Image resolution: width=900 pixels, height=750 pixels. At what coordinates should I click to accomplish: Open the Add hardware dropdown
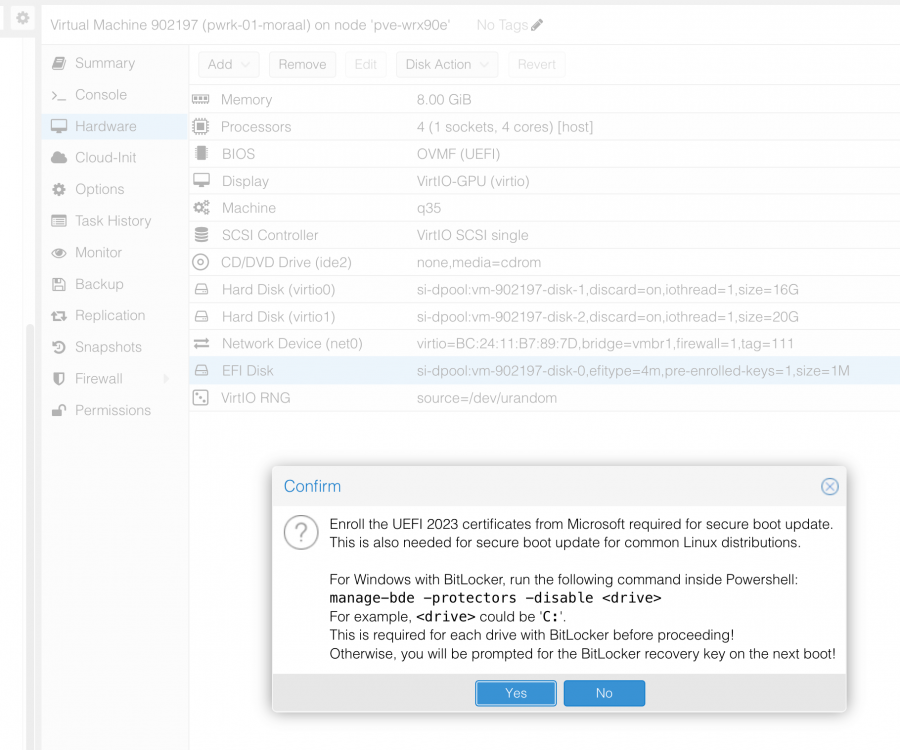click(x=228, y=64)
